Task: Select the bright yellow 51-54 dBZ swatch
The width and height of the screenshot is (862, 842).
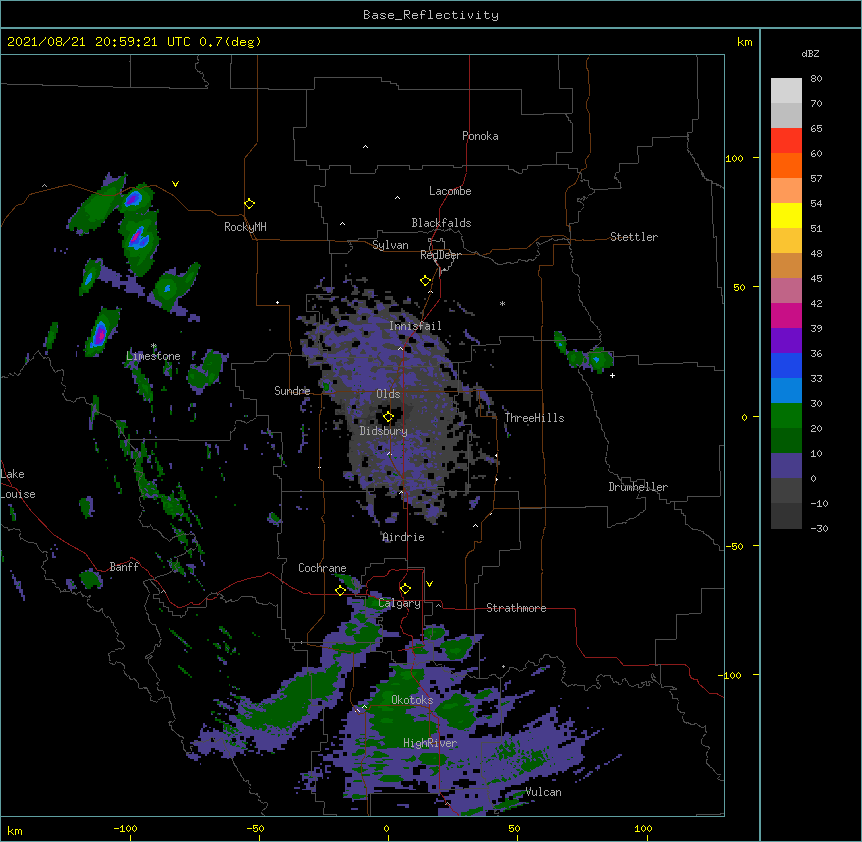Action: (786, 215)
